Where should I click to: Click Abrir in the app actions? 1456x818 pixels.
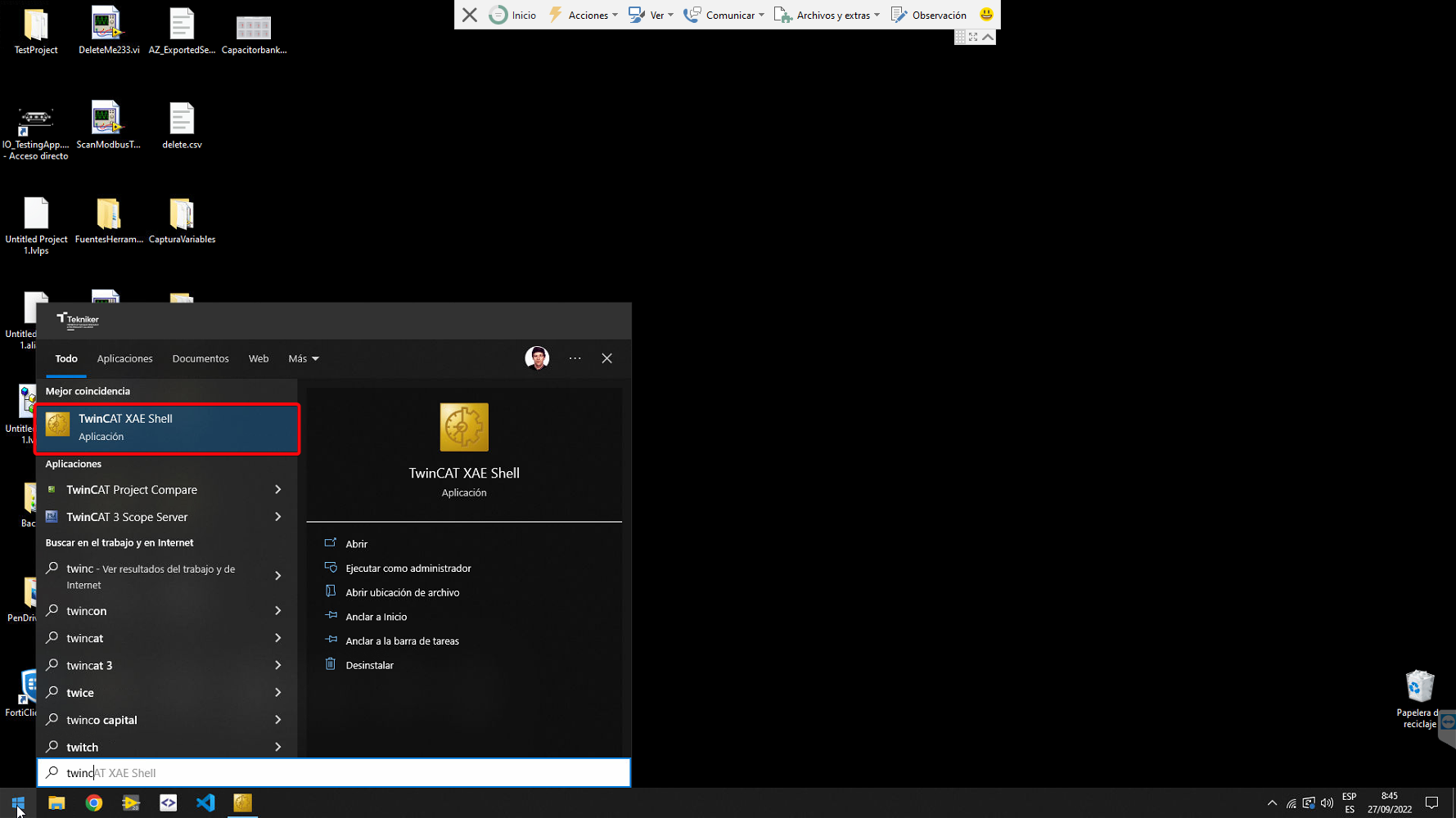tap(356, 543)
